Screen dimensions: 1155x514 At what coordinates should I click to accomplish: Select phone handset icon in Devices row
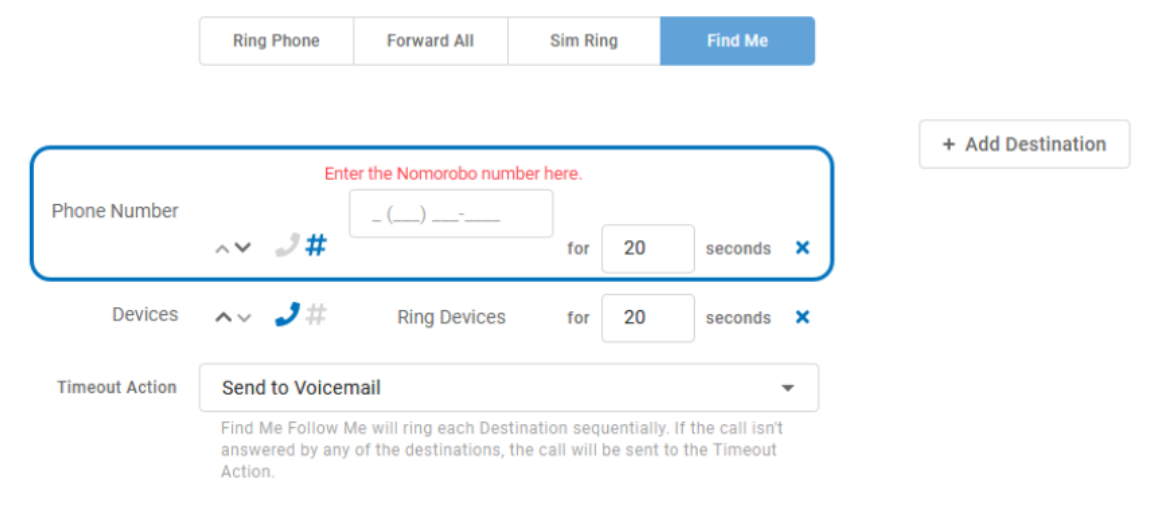pos(287,314)
